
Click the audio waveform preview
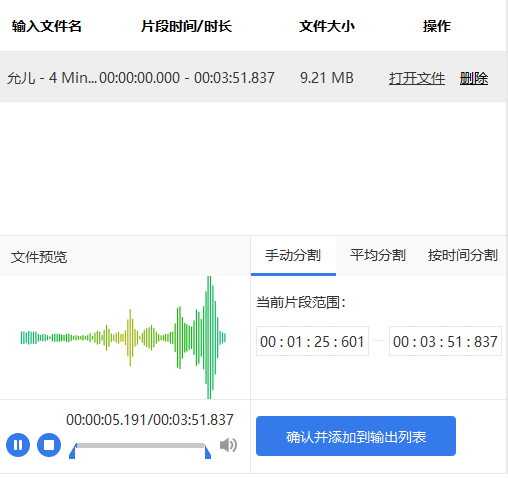(x=123, y=337)
